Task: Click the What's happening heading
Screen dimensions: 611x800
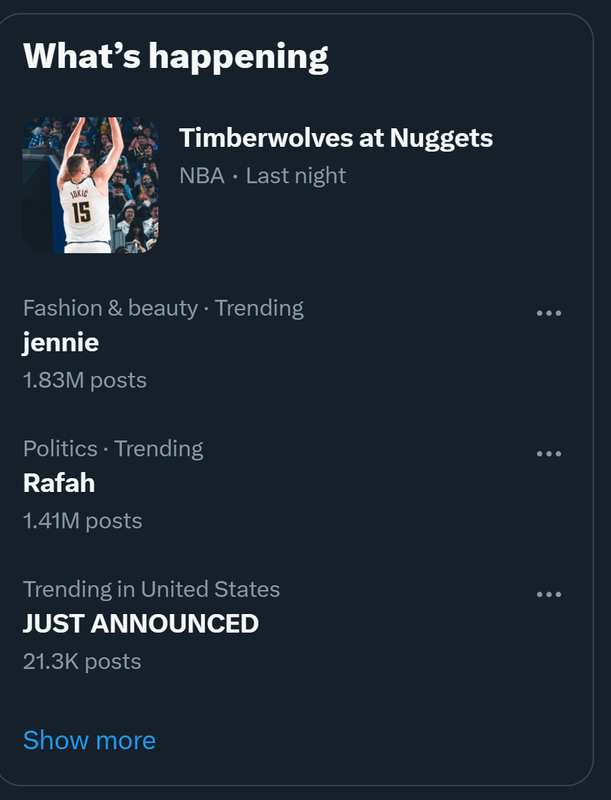Action: tap(175, 56)
